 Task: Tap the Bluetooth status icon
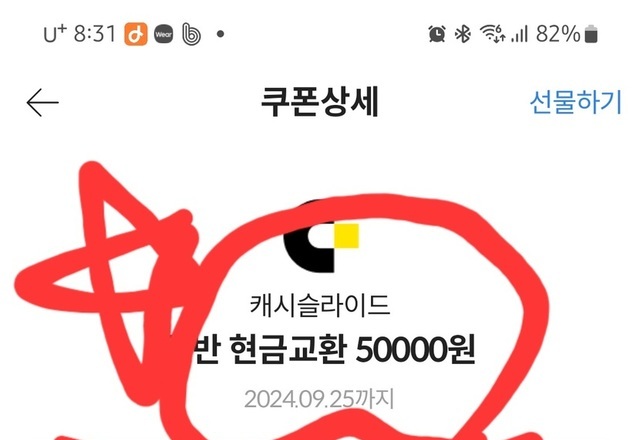[x=463, y=34]
